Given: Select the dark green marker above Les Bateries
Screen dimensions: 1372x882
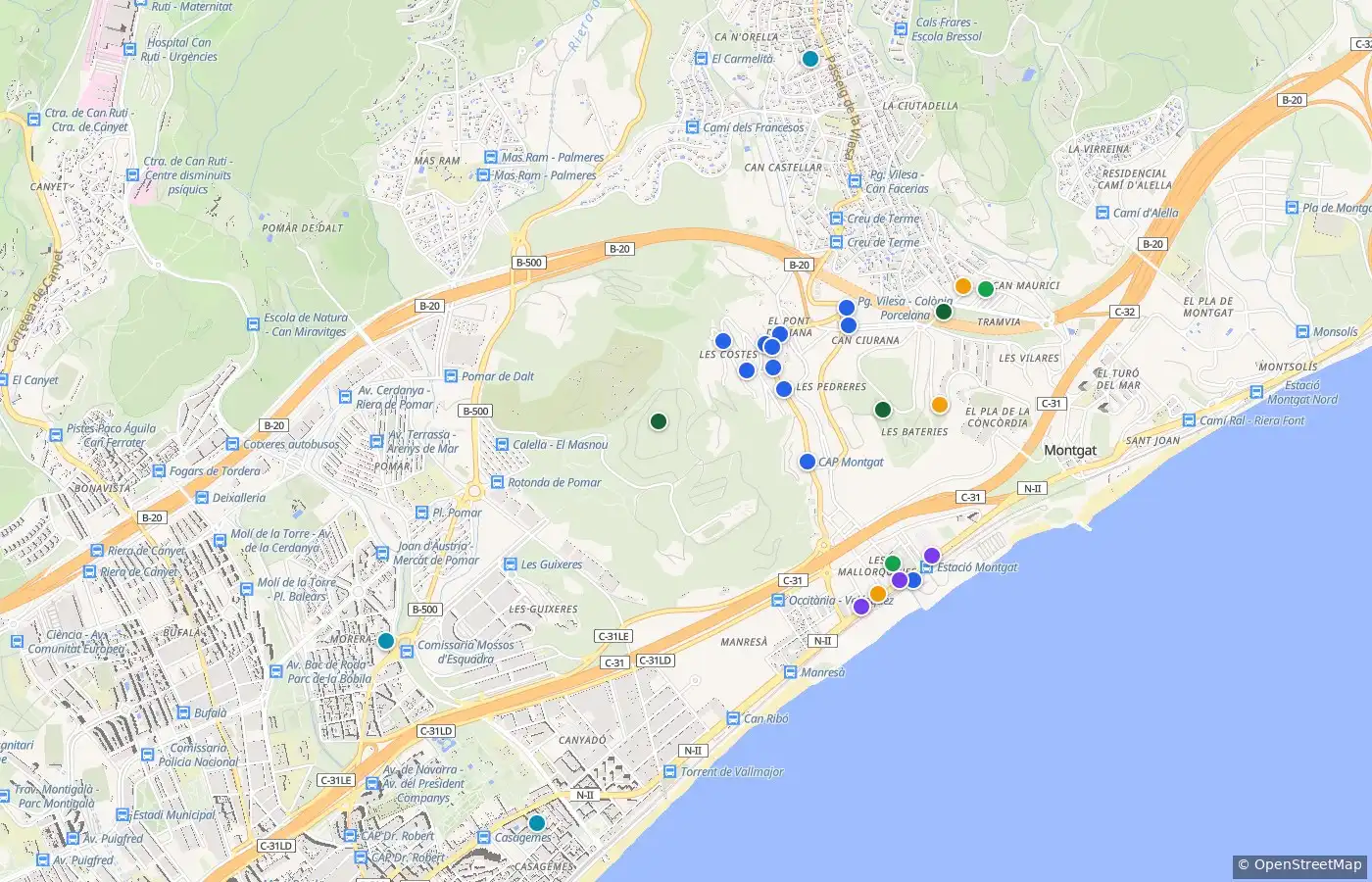Looking at the screenshot, I should tap(883, 410).
